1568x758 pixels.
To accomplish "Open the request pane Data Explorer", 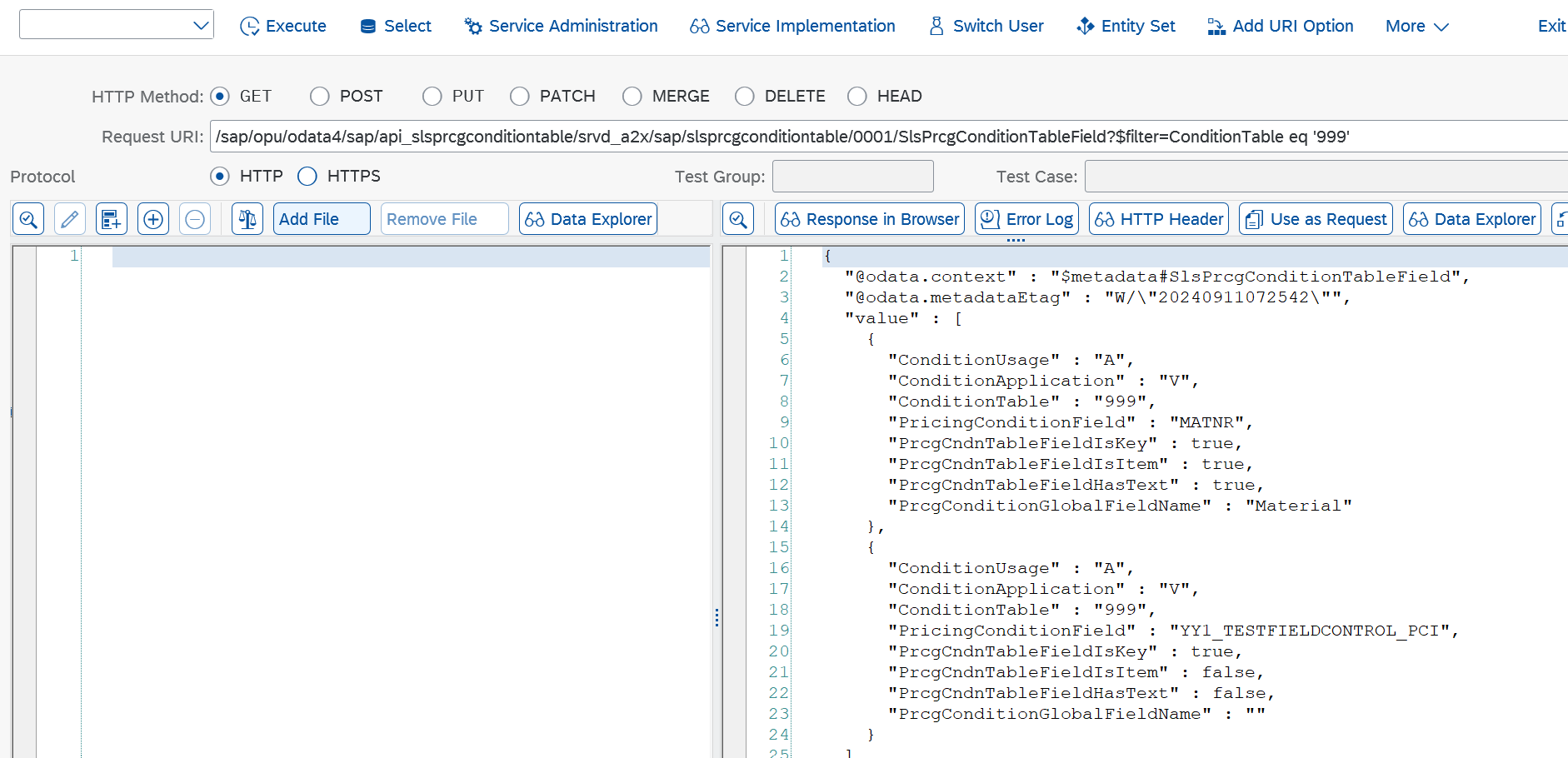I will click(x=588, y=219).
